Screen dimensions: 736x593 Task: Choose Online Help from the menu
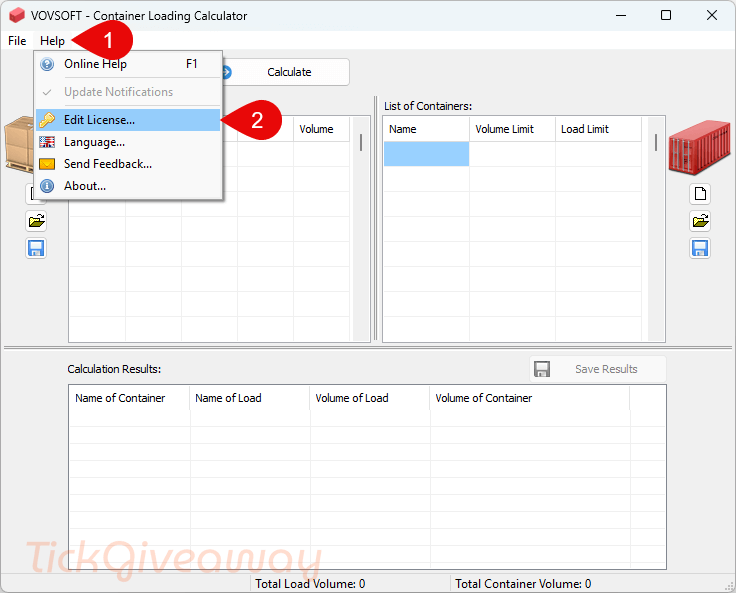tap(128, 64)
